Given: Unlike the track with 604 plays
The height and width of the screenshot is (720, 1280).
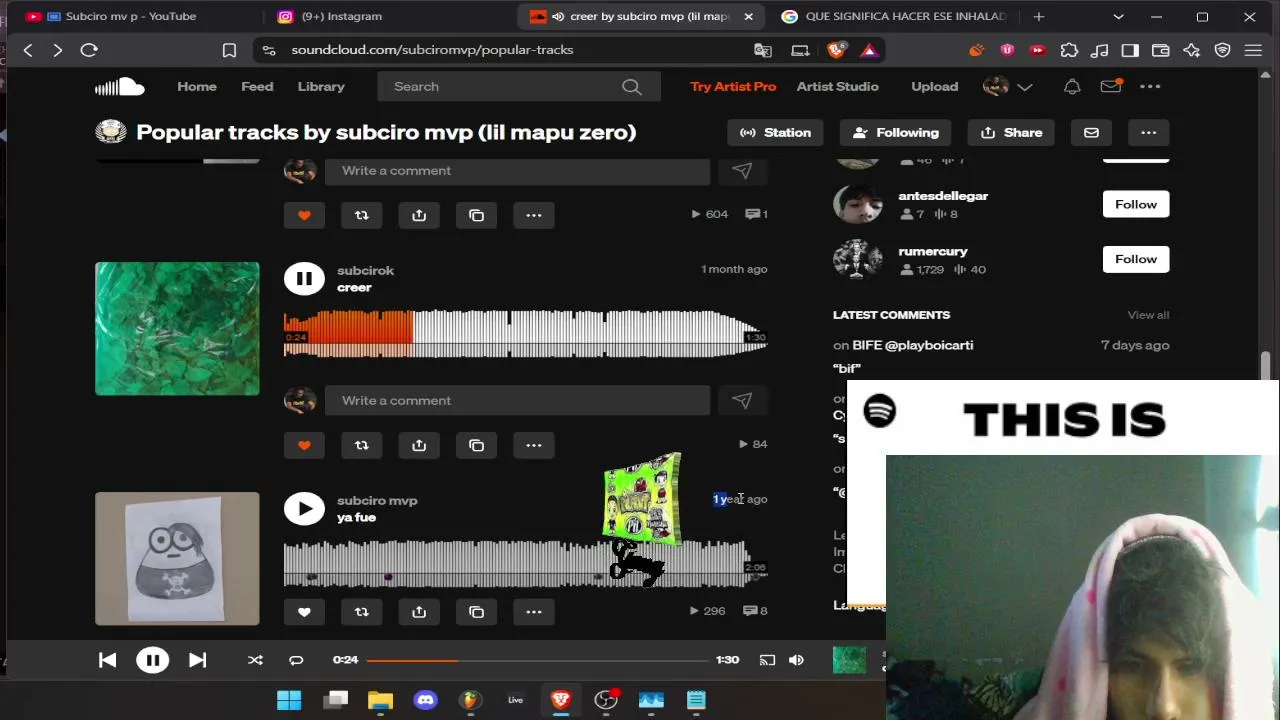Looking at the screenshot, I should point(304,215).
